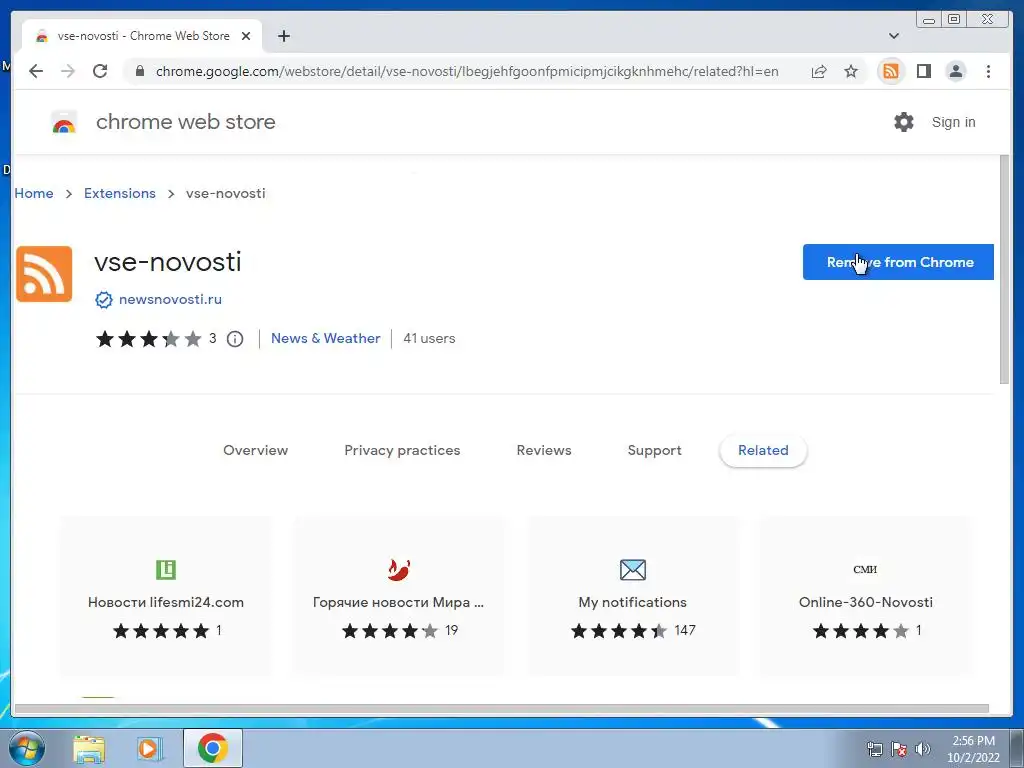Reload the current page
This screenshot has width=1024, height=768.
tap(100, 71)
